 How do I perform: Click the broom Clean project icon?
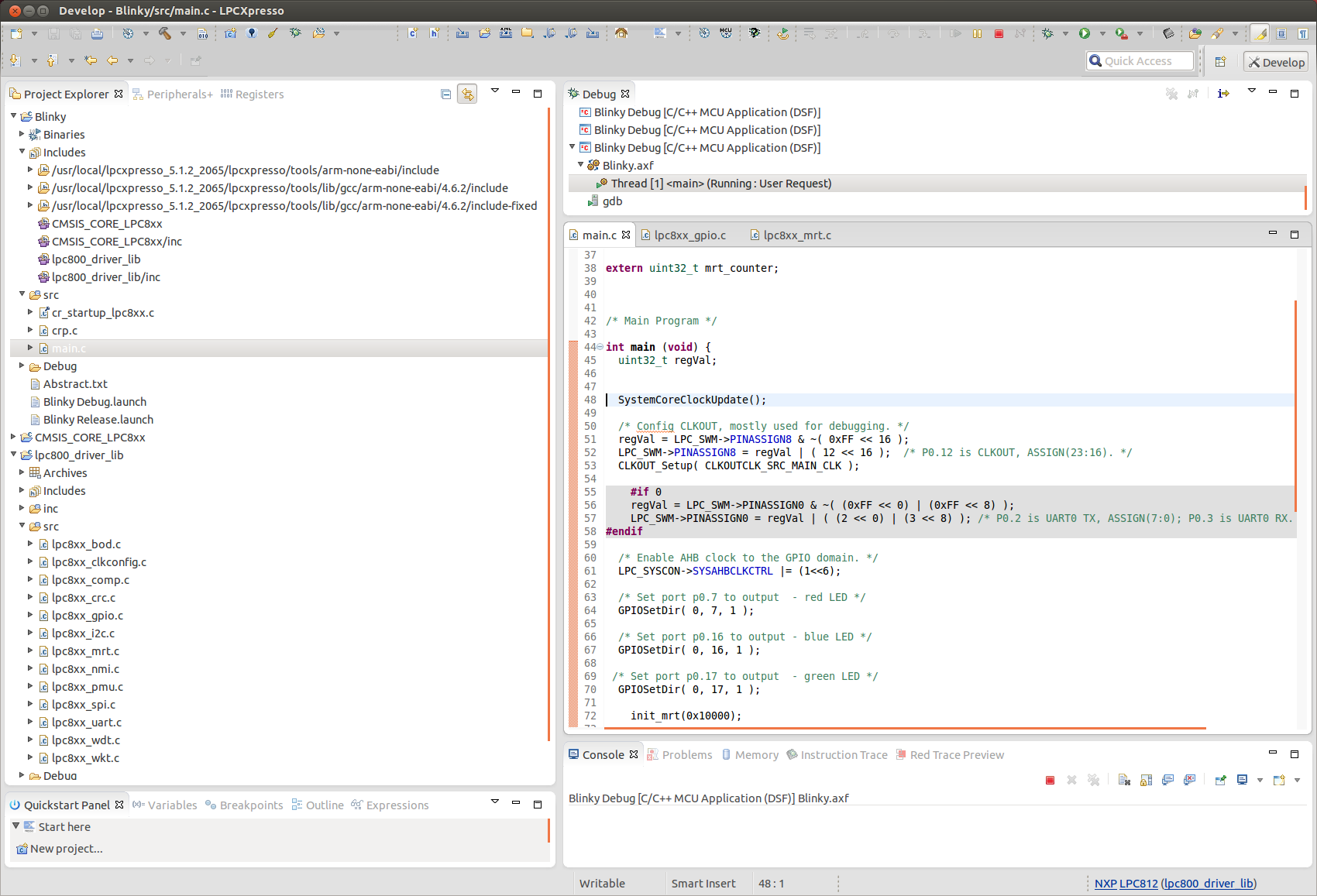pos(273,33)
